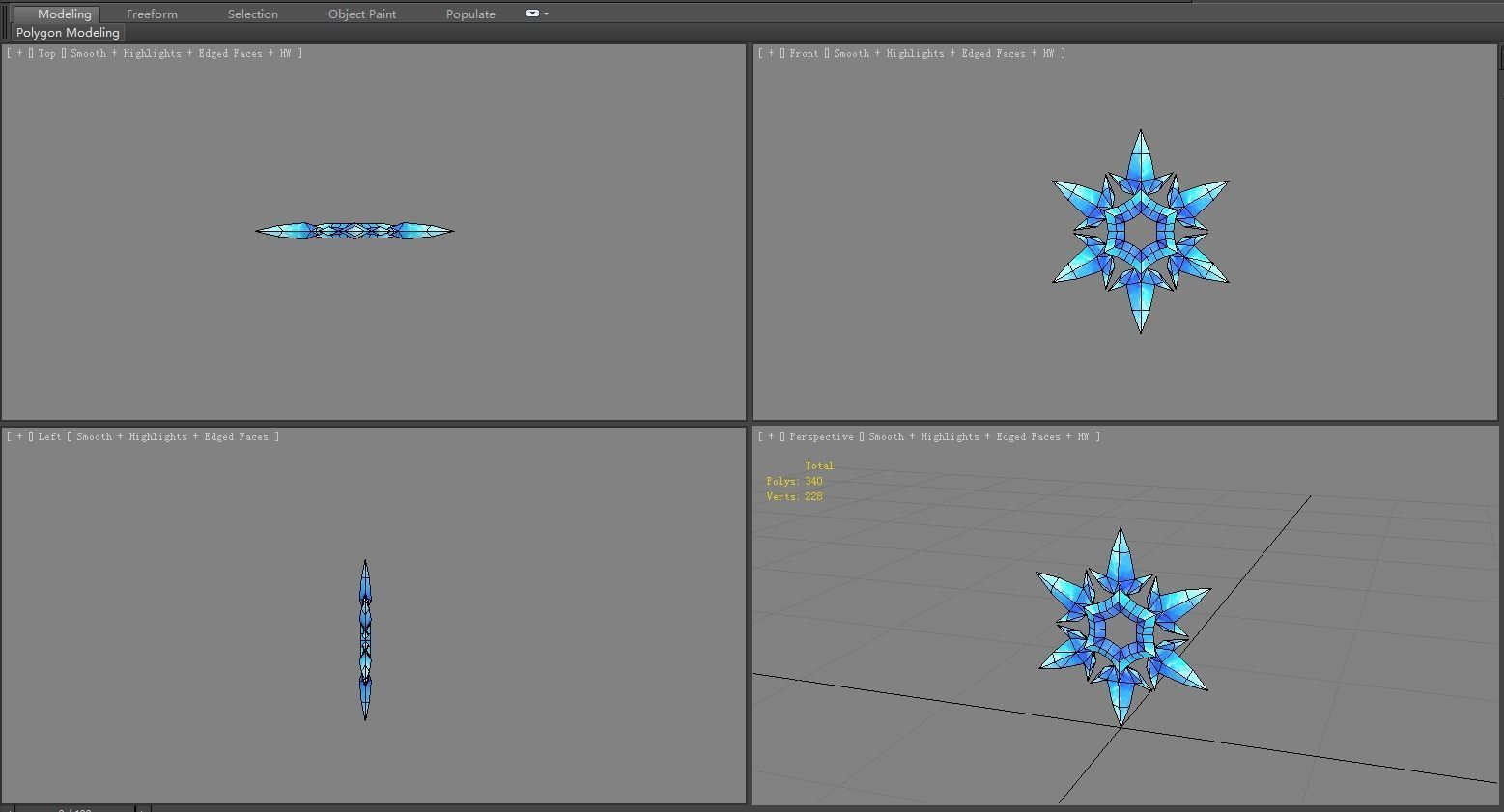Screen dimensions: 1504x812
Task: Click the 'Polys: 340' statistic text
Action: tap(794, 481)
